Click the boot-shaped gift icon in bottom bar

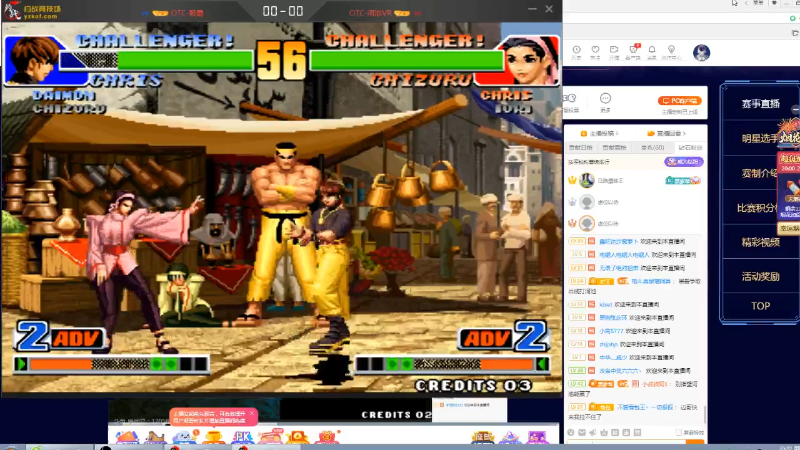pyautogui.click(x=155, y=437)
